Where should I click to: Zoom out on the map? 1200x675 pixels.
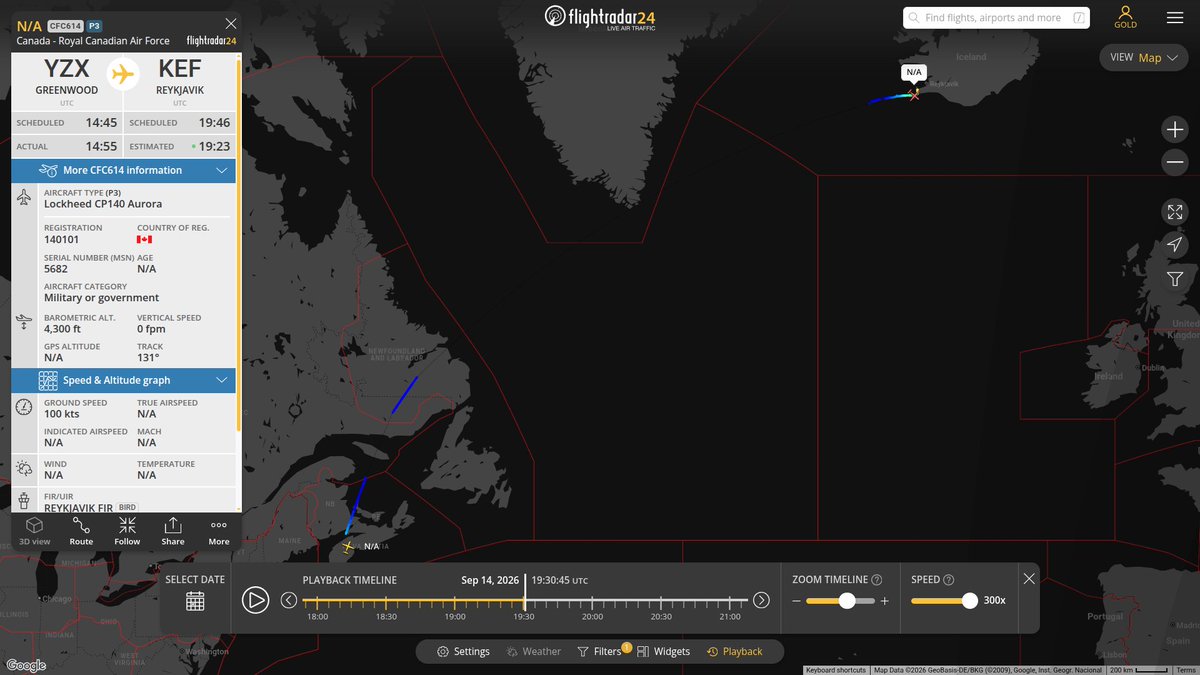(x=1174, y=162)
